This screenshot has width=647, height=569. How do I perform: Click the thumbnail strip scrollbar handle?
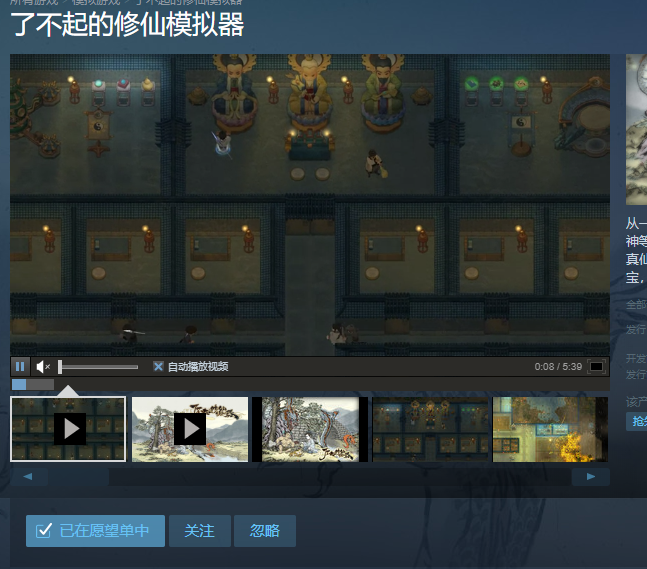78,477
